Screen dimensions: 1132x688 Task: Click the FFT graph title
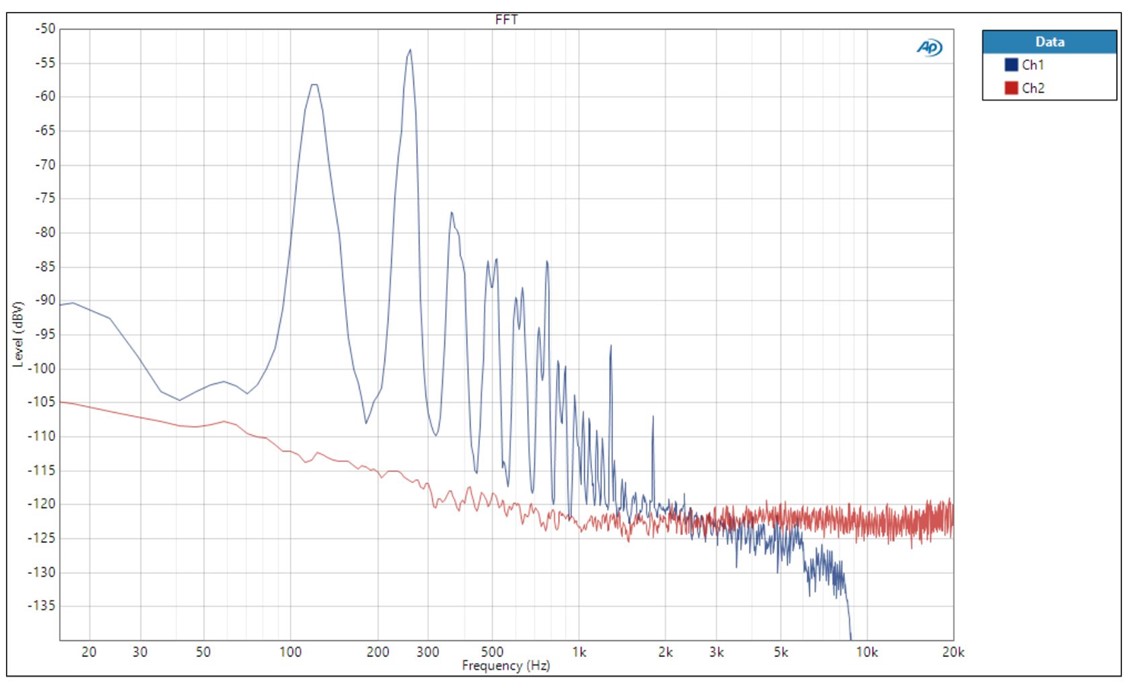coord(506,19)
